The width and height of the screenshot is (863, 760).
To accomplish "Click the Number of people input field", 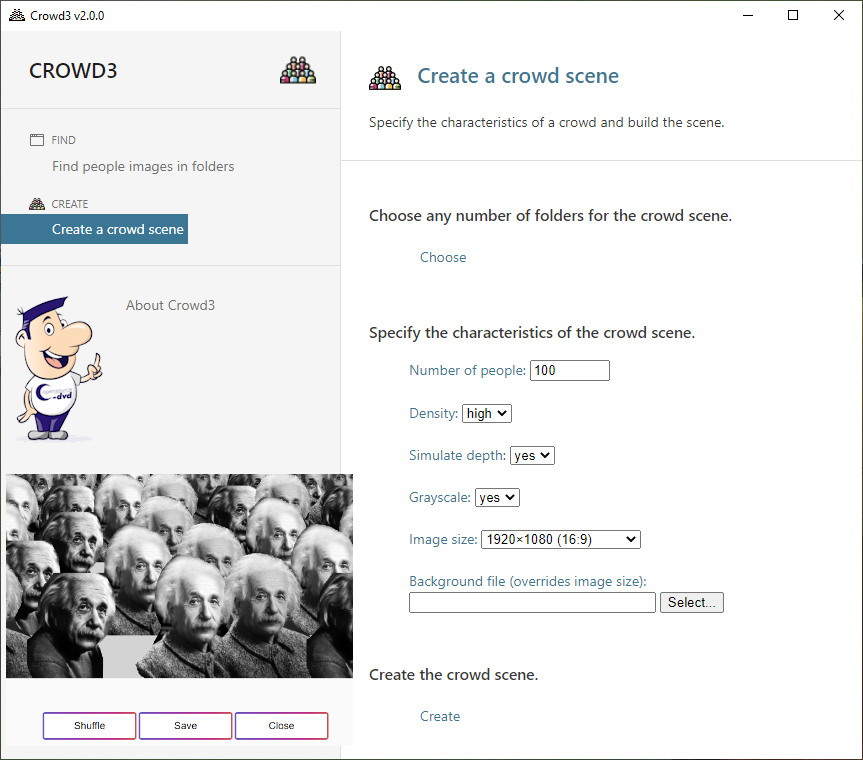I will pyautogui.click(x=569, y=370).
